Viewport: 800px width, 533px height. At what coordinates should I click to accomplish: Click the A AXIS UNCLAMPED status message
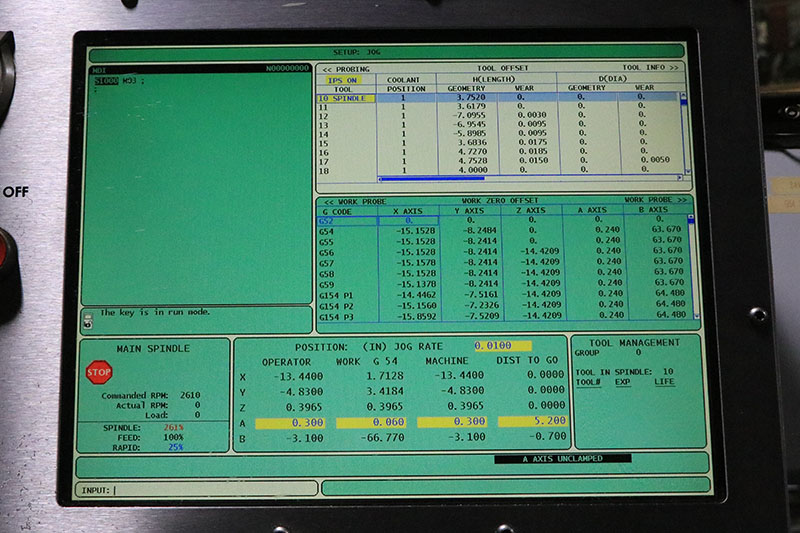coord(562,458)
